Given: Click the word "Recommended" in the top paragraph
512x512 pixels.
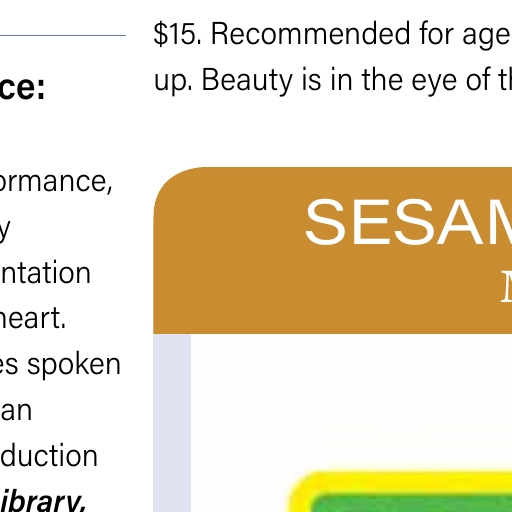Looking at the screenshot, I should [x=310, y=33].
